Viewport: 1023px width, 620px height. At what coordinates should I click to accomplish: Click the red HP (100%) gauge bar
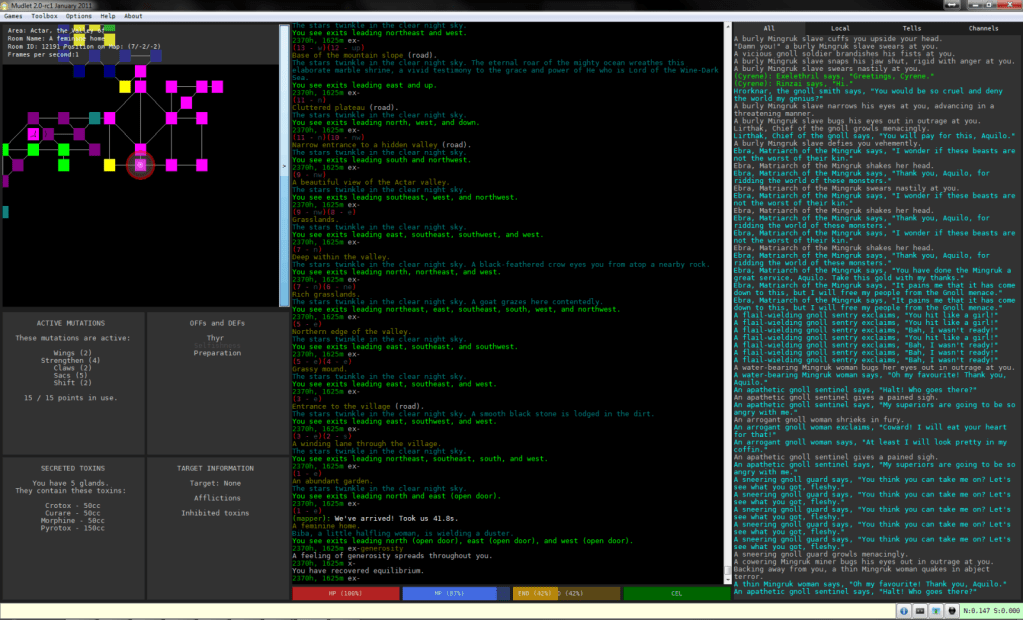click(345, 593)
